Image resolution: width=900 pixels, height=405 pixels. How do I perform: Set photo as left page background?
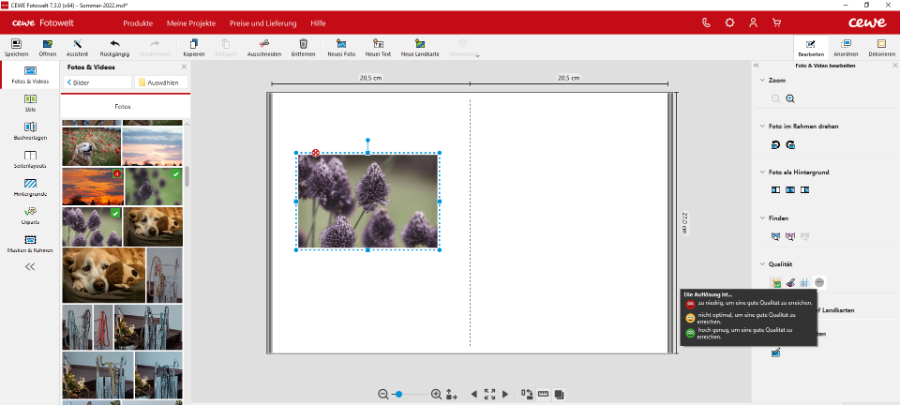(x=775, y=189)
